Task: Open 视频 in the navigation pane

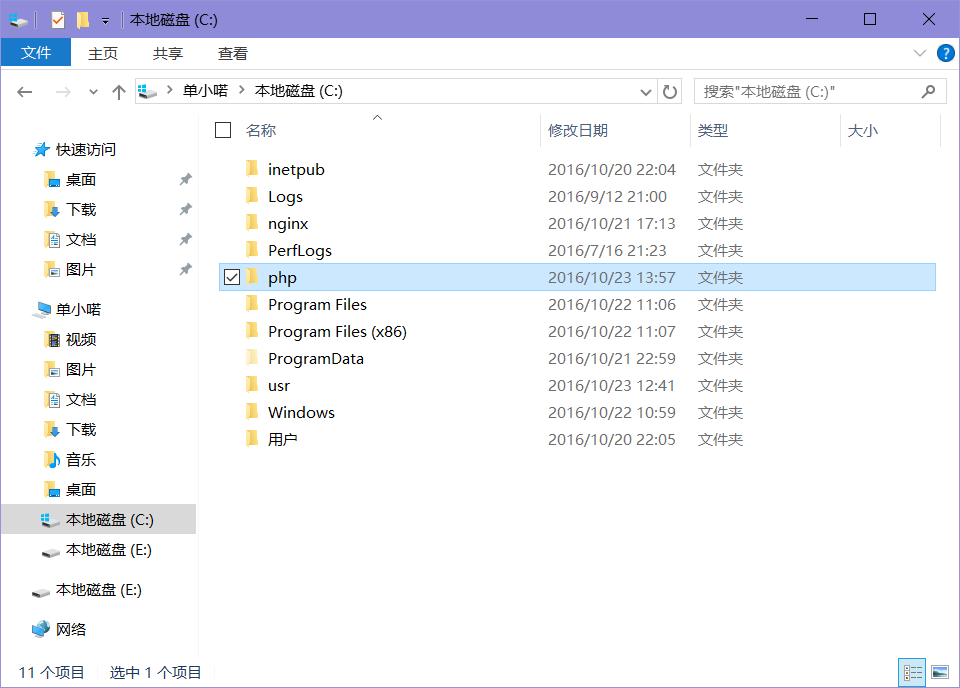Action: tap(81, 339)
